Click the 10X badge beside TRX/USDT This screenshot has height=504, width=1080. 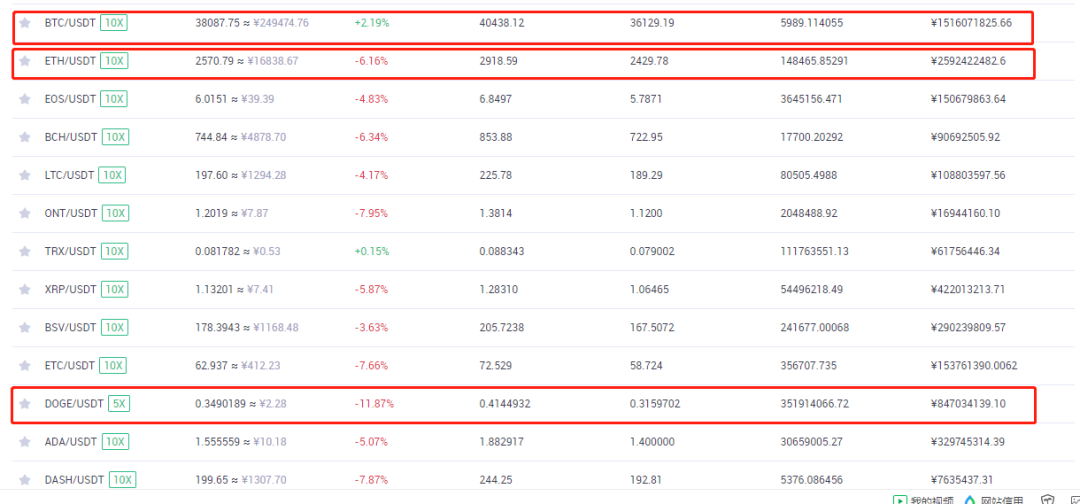(x=114, y=251)
